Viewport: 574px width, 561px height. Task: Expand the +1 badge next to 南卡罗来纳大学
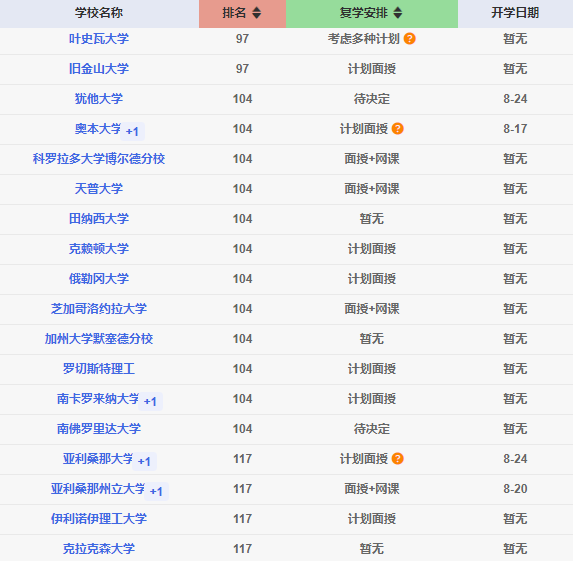tap(150, 401)
